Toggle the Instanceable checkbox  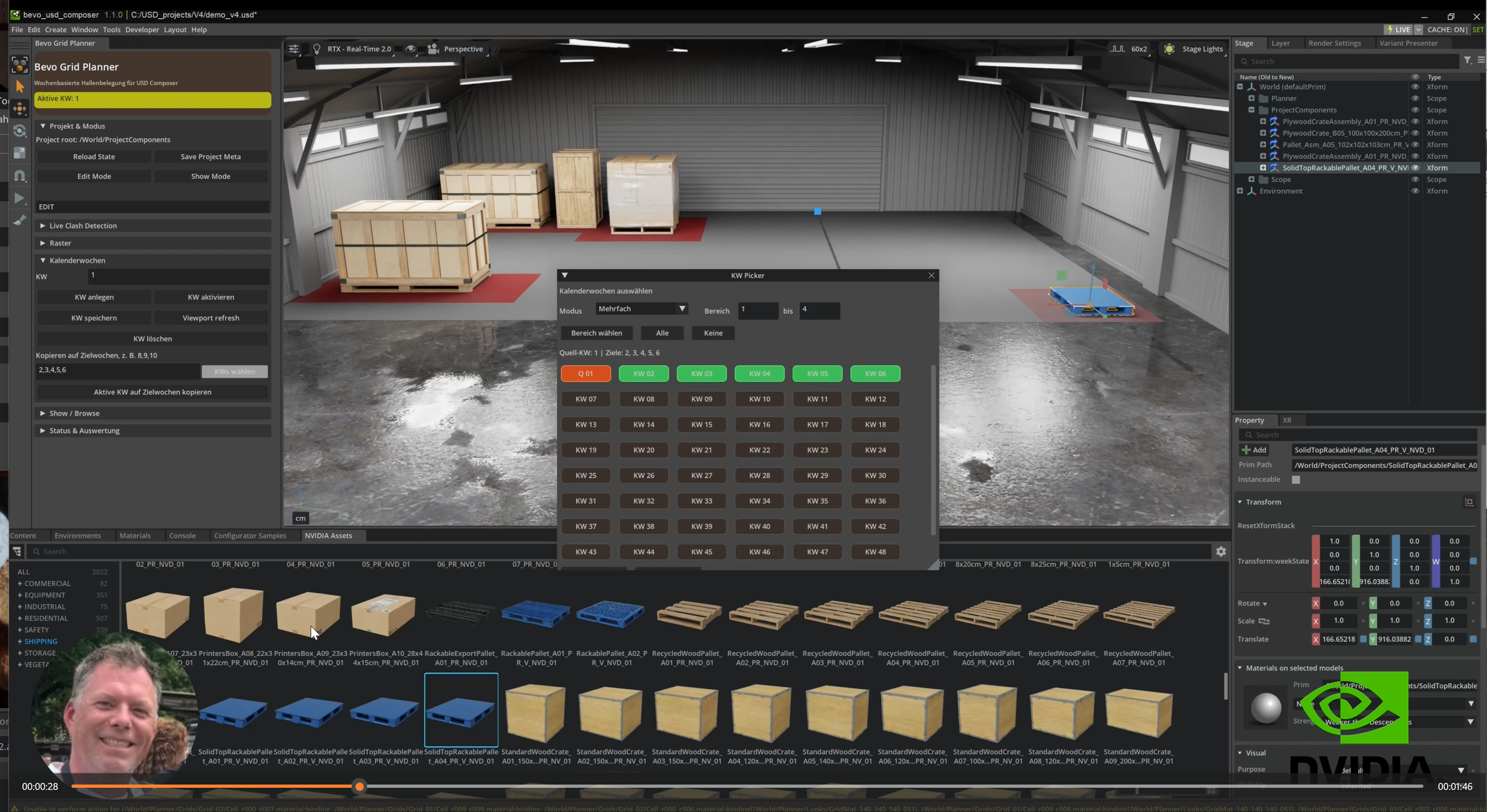(x=1296, y=480)
